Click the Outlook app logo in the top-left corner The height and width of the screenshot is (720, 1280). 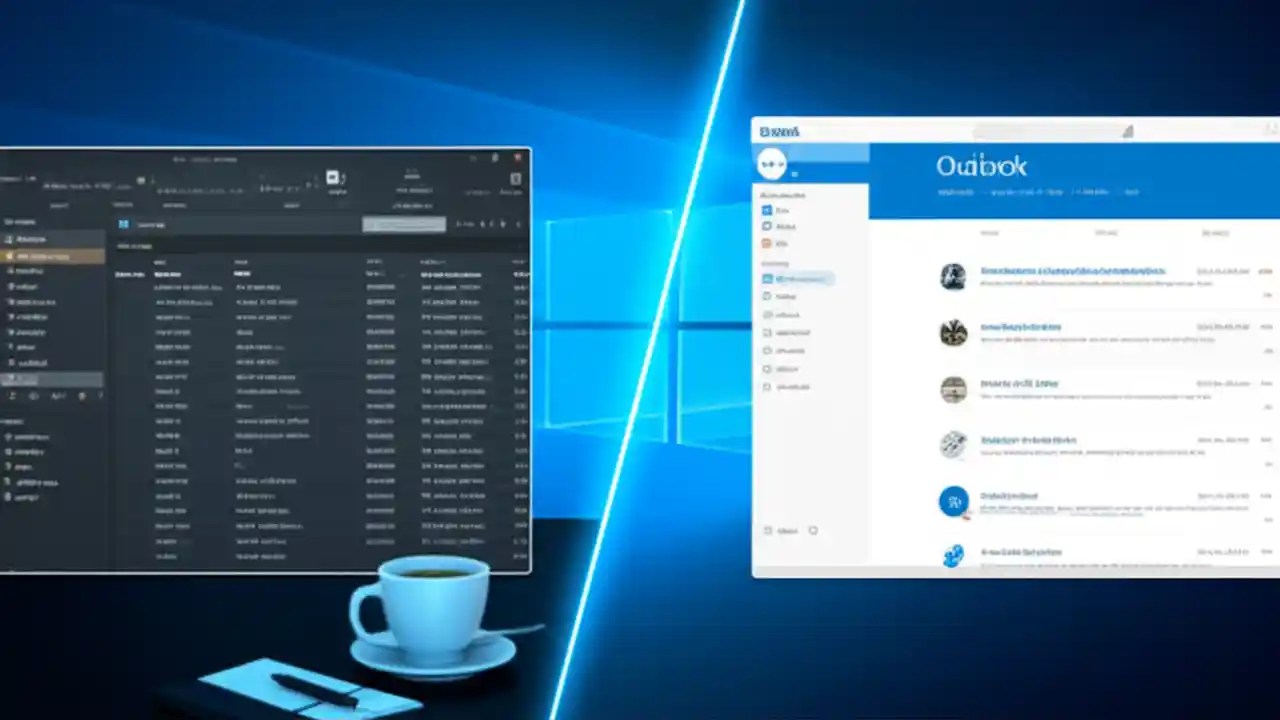(766, 130)
